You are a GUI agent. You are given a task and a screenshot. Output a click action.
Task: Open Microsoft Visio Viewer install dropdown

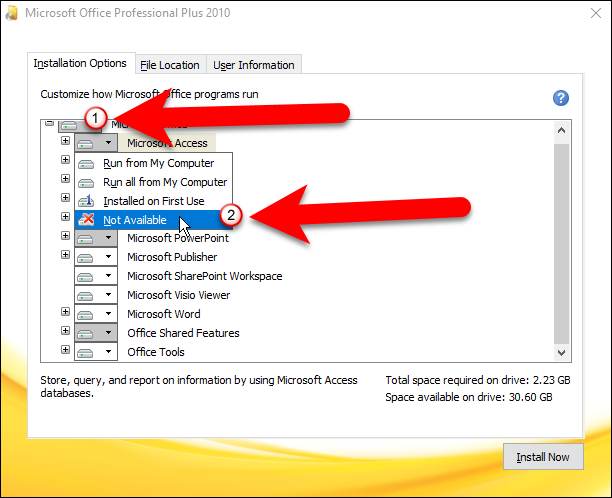[x=109, y=295]
